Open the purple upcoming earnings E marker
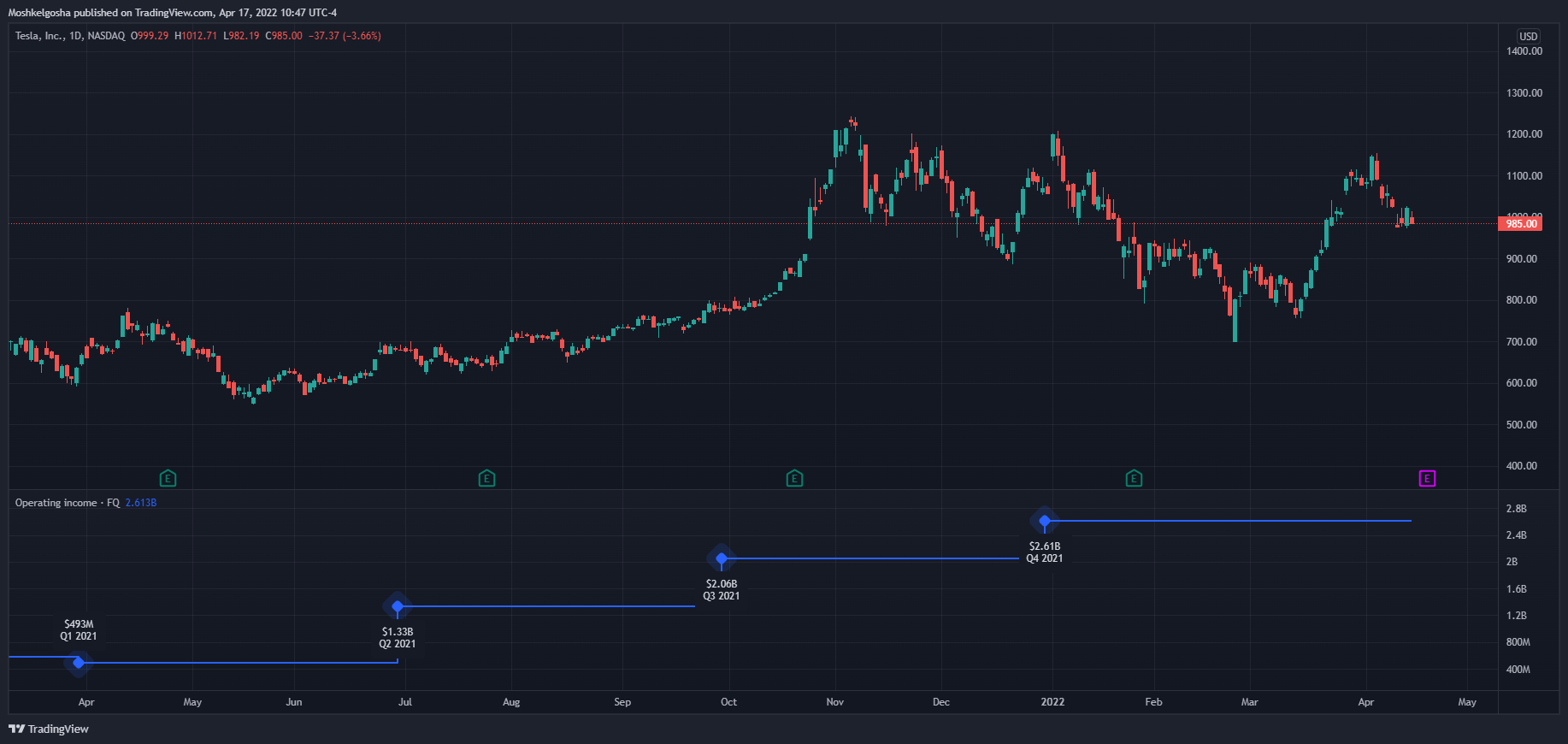This screenshot has width=1568, height=744. 1427,478
